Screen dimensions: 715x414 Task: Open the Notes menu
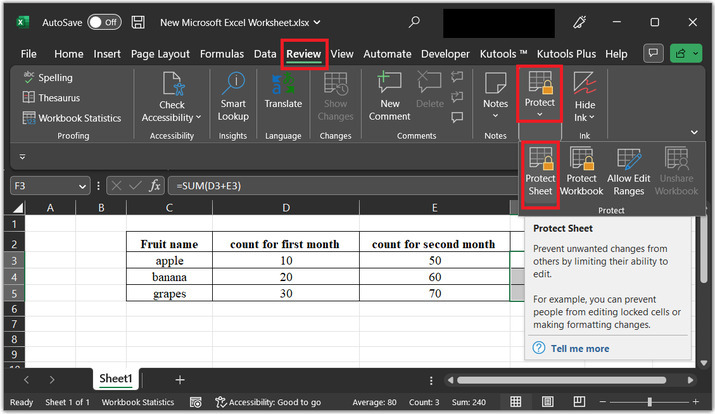tap(495, 97)
